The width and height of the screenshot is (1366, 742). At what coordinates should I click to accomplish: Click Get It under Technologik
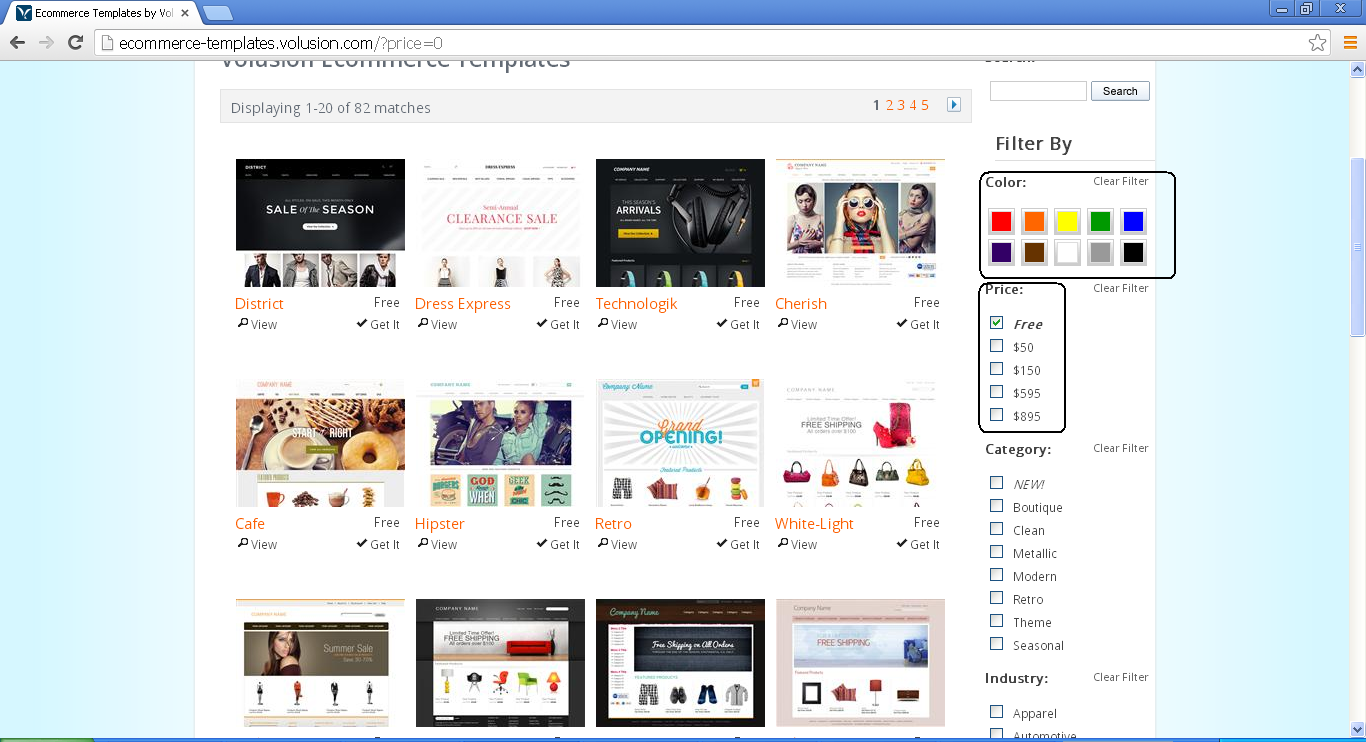pos(738,324)
